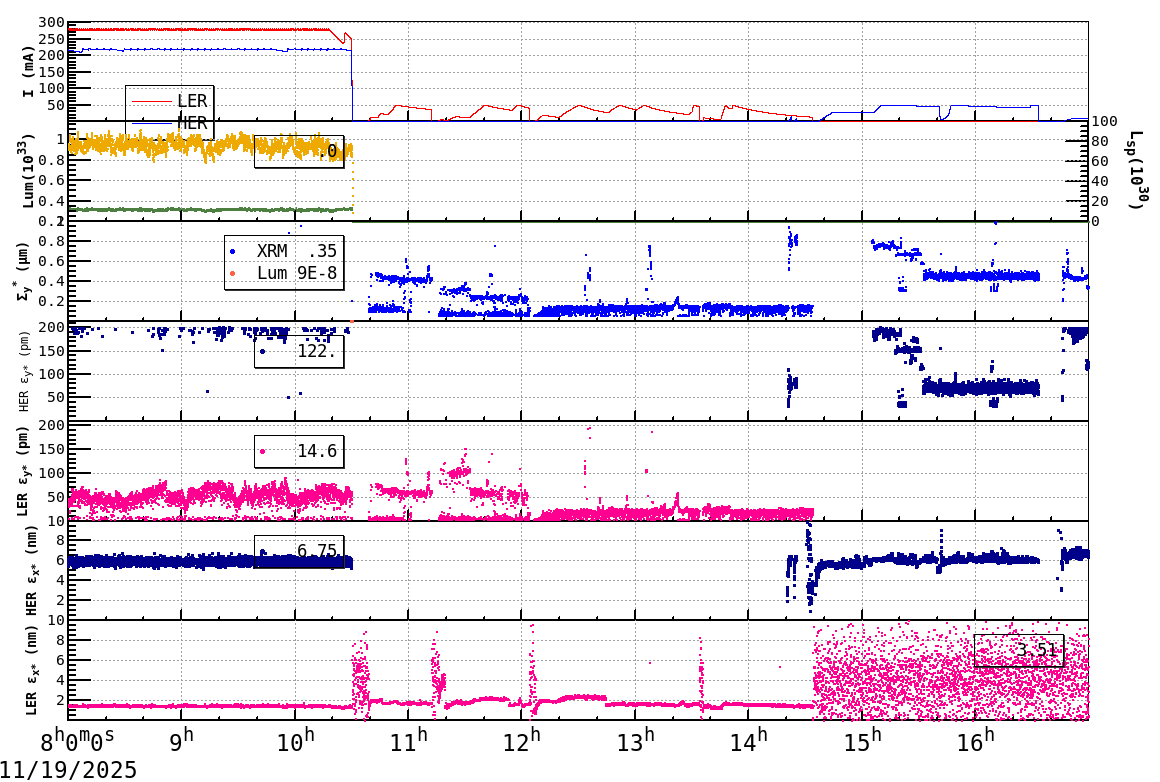Click the 13h time axis label

click(x=635, y=741)
